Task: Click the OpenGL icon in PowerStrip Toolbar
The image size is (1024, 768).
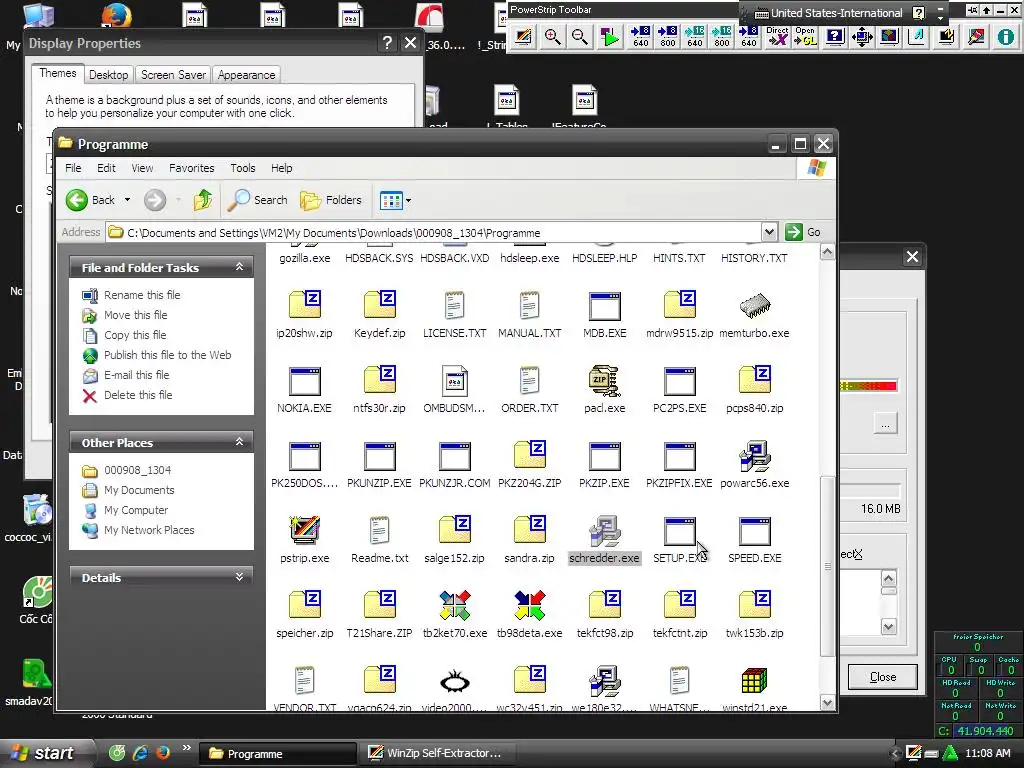Action: pos(805,37)
